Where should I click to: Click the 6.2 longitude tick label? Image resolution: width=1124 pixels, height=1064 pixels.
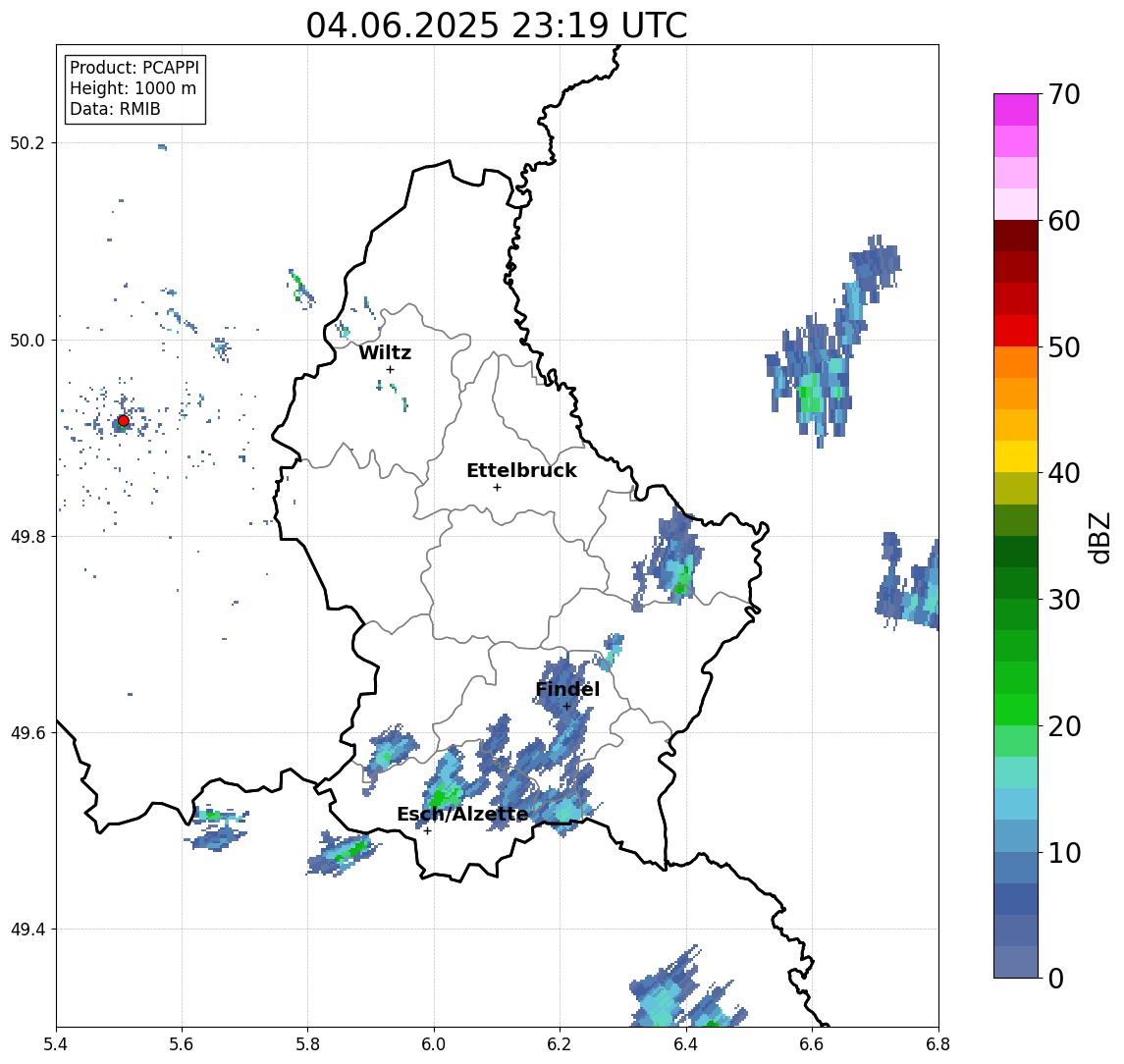(560, 1044)
